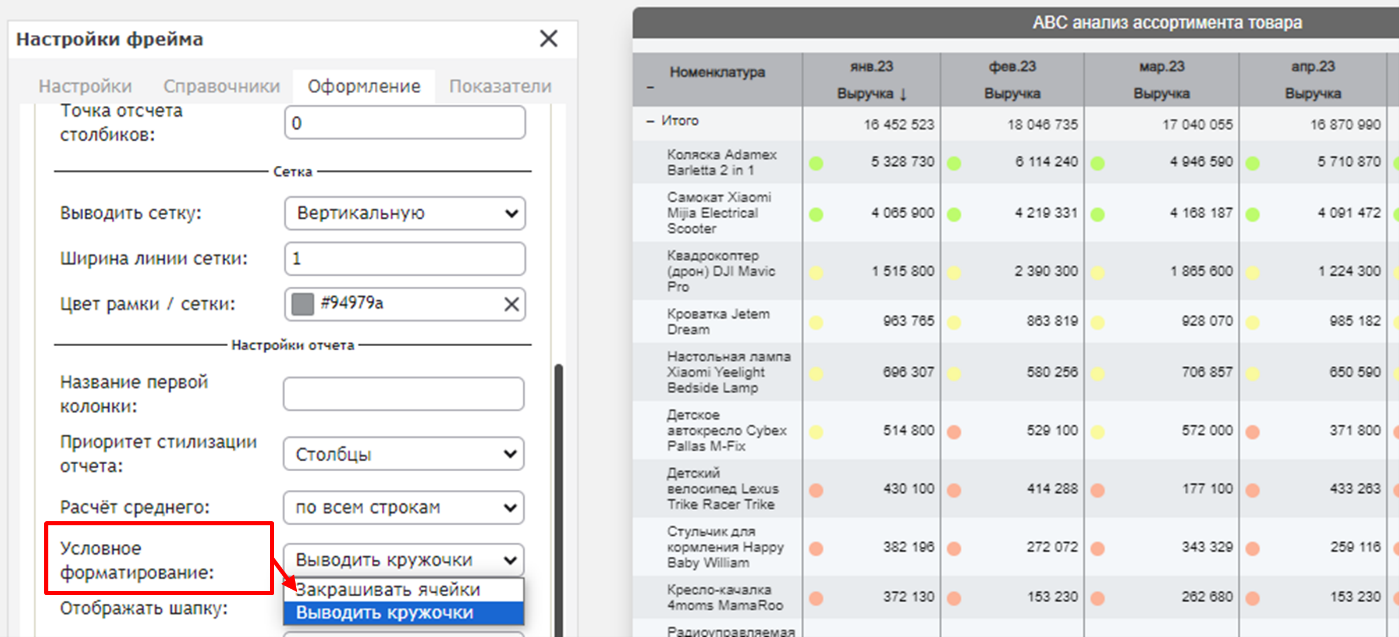The width and height of the screenshot is (1399, 637).
Task: Clear the Цвет рамки / сетки color value
Action: [x=511, y=305]
